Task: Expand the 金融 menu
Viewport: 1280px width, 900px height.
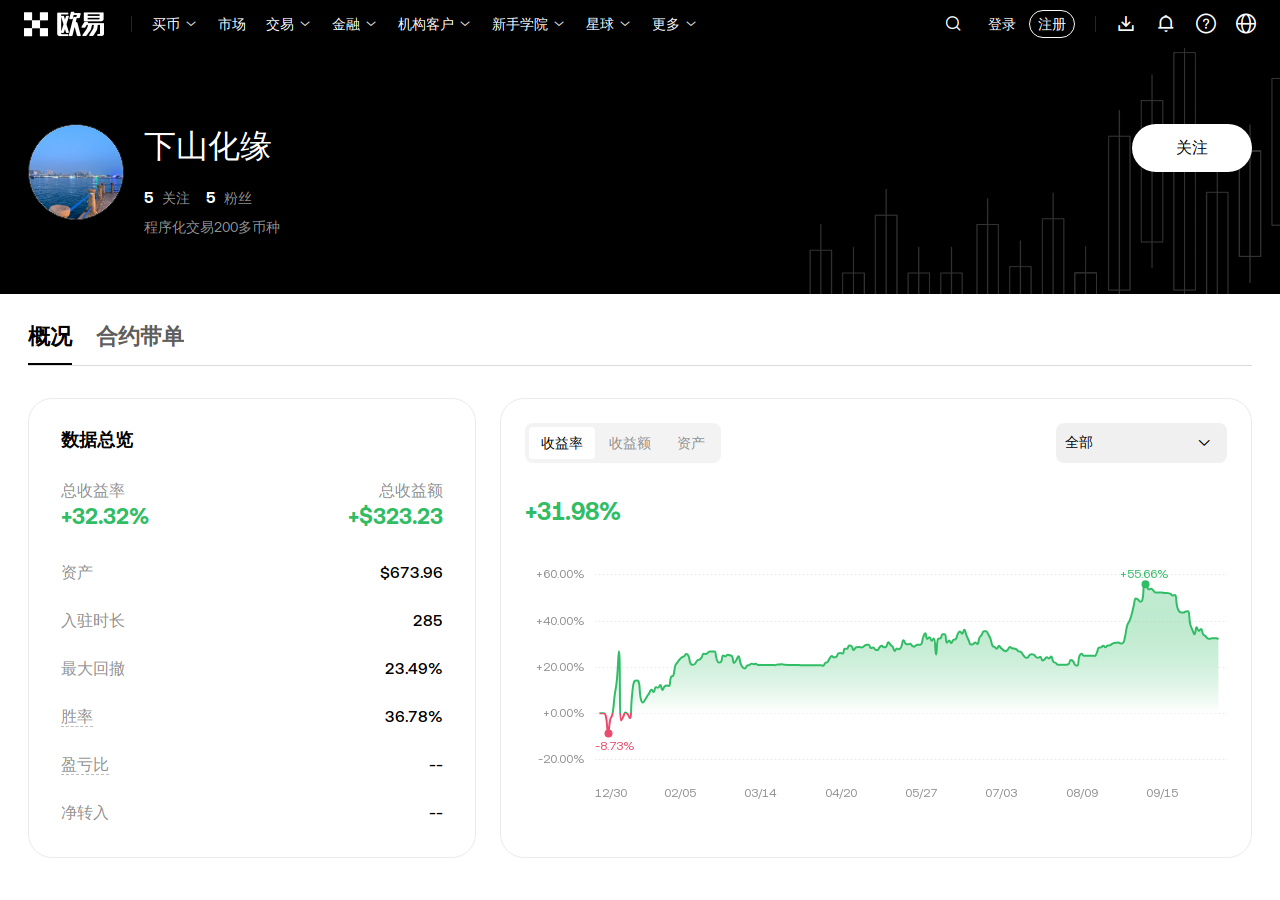Action: point(354,24)
